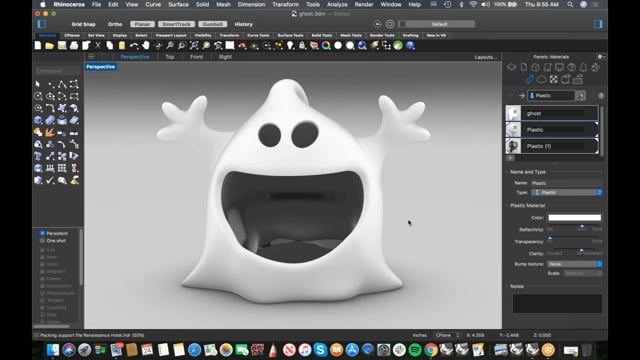640x360 pixels.
Task: Click the add material plus button
Action: point(510,158)
